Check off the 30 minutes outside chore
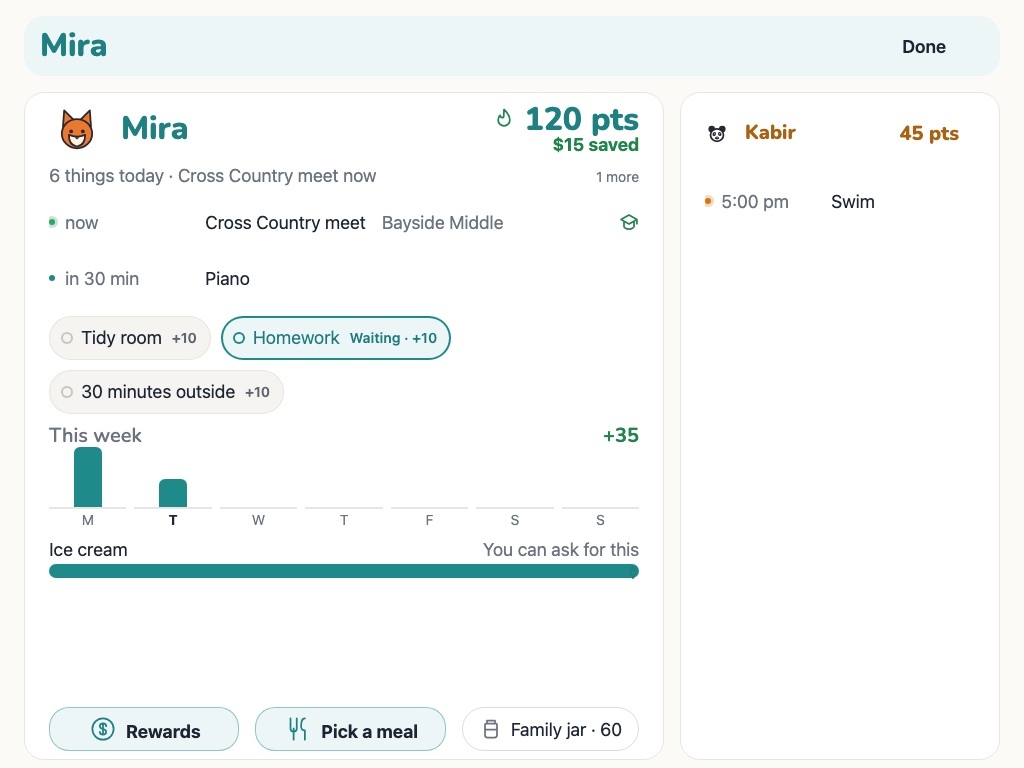This screenshot has width=1024, height=768. click(x=167, y=392)
